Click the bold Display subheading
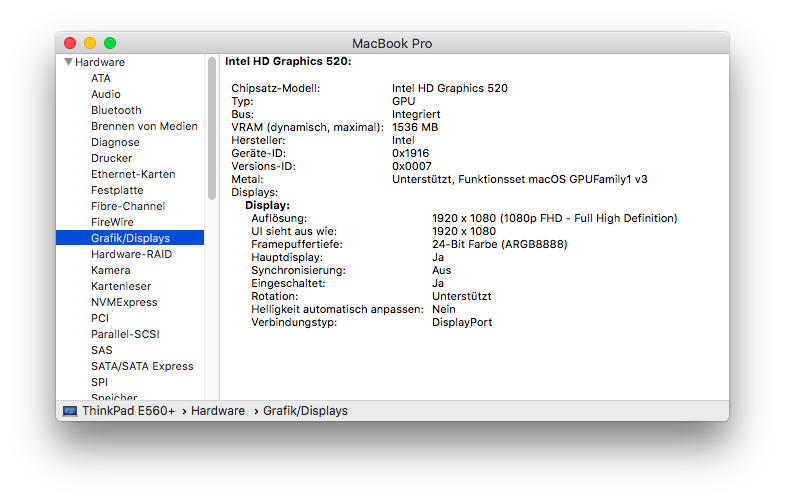This screenshot has height=501, width=785. [x=267, y=206]
